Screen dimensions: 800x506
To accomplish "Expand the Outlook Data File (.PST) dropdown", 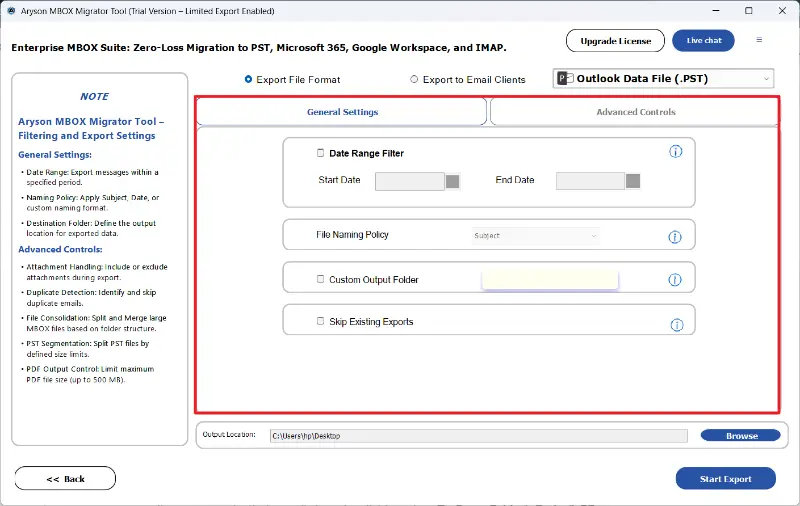I will tap(663, 79).
